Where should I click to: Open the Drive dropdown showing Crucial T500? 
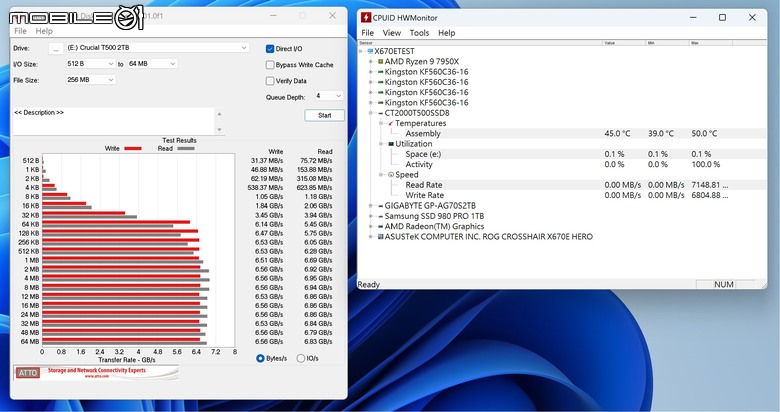157,48
